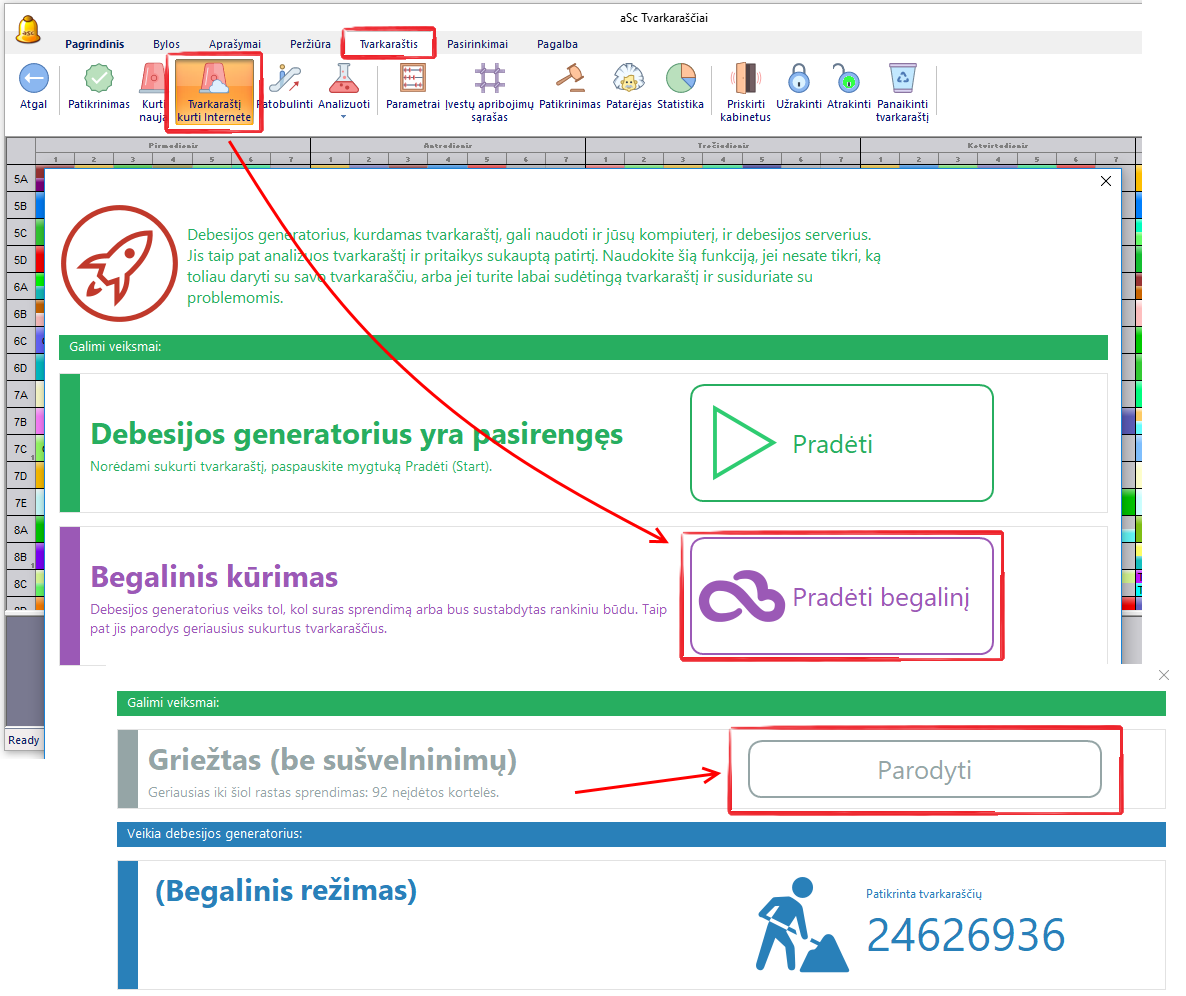This screenshot has width=1186, height=996.
Task: Expand the Analizuoti dropdown arrow
Action: (344, 117)
